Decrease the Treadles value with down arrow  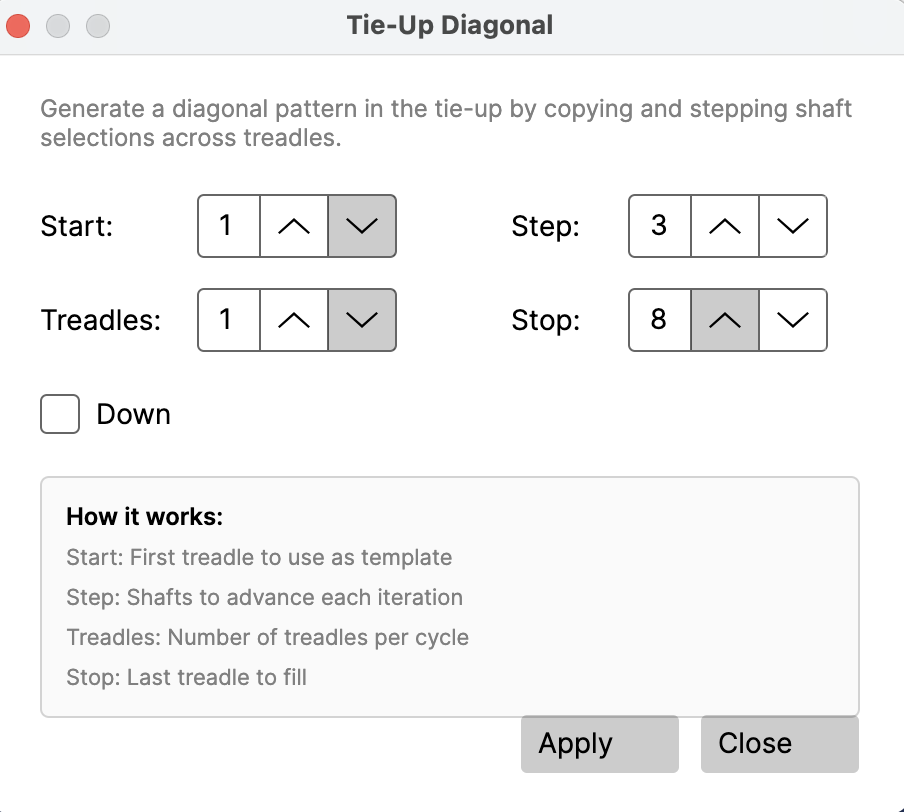[362, 320]
